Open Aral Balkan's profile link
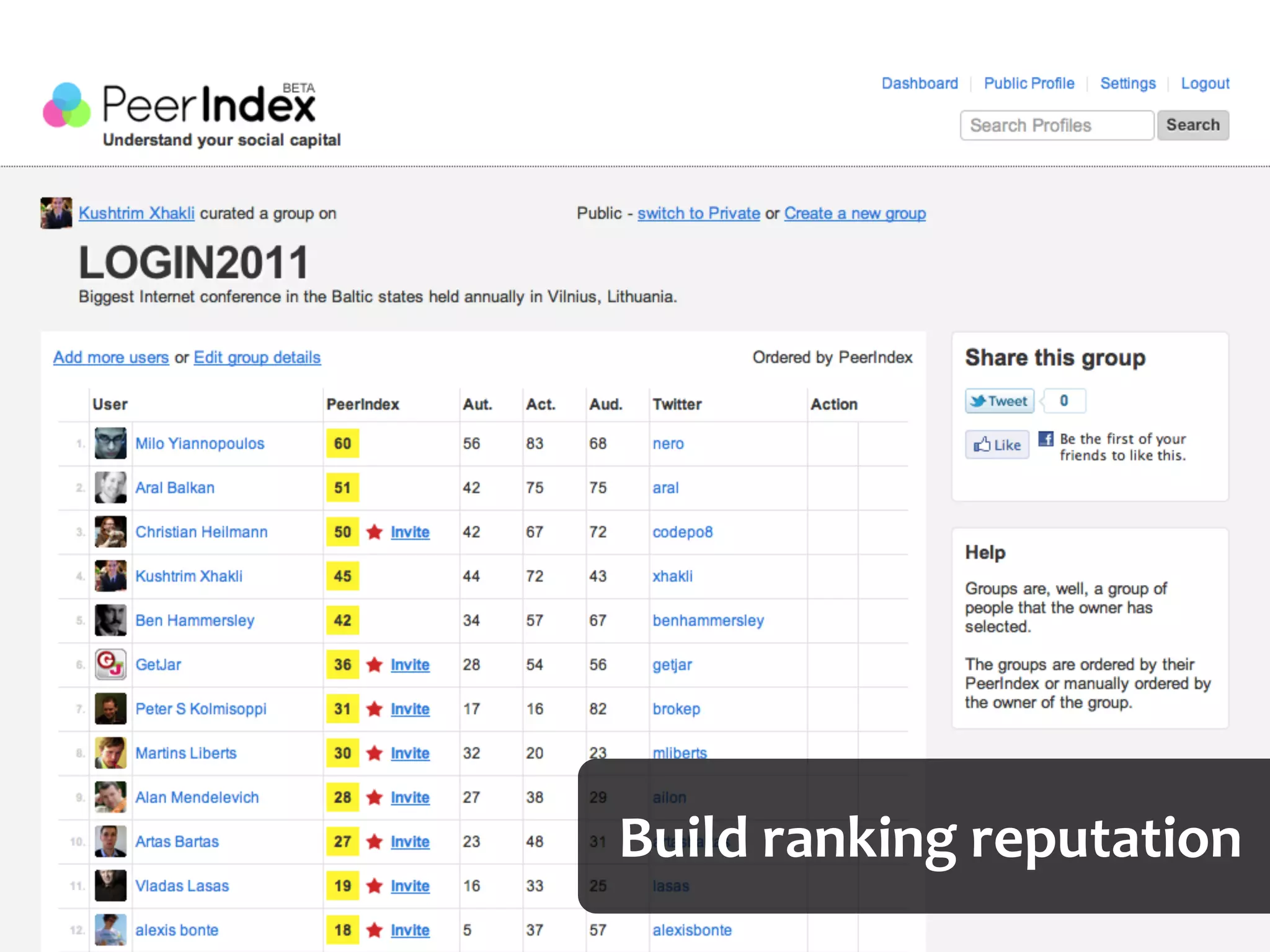 (x=175, y=488)
